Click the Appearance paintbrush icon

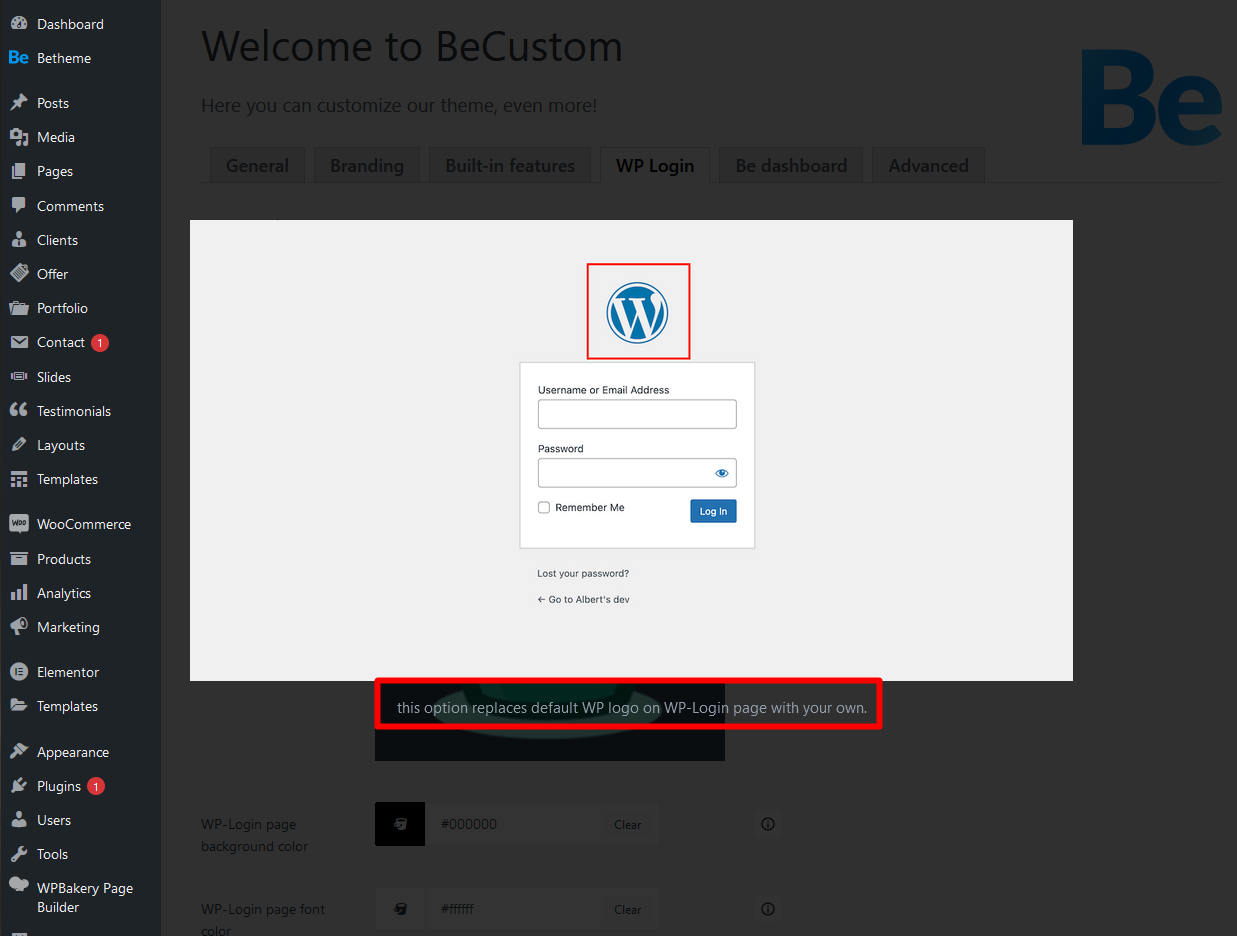(x=18, y=752)
